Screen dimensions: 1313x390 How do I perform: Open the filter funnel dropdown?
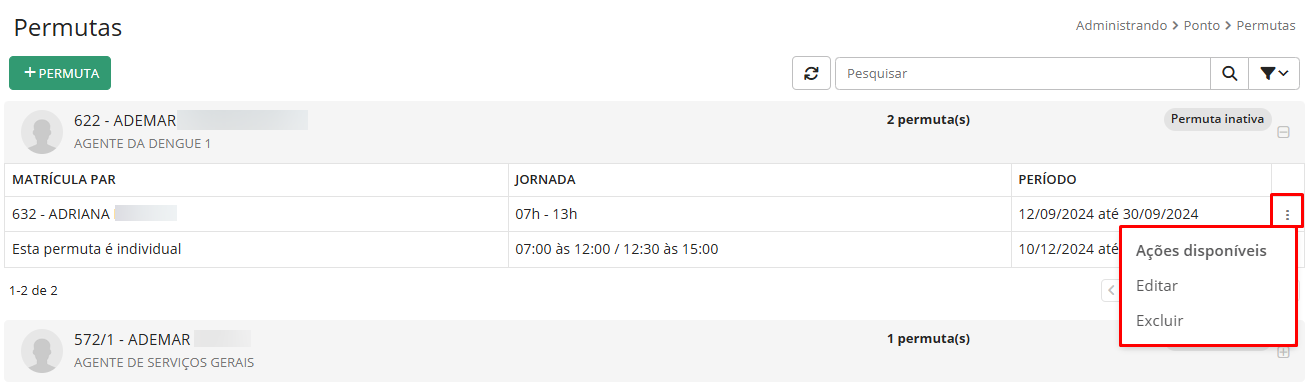[1273, 73]
